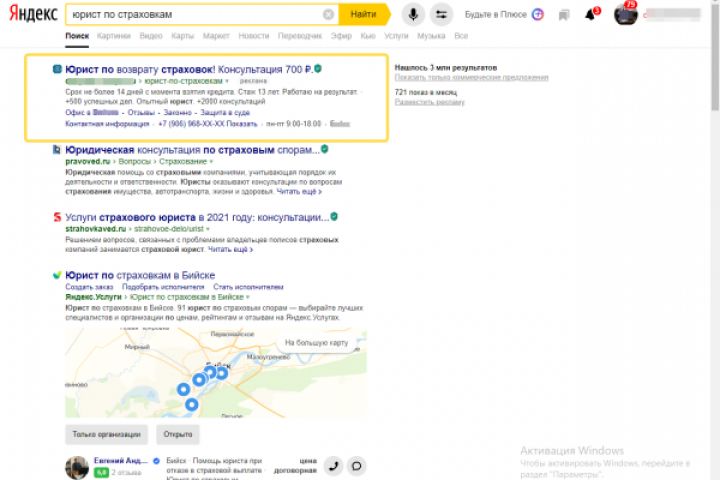This screenshot has height=480, width=720.
Task: Open search settings sliders icon
Action: tap(441, 14)
